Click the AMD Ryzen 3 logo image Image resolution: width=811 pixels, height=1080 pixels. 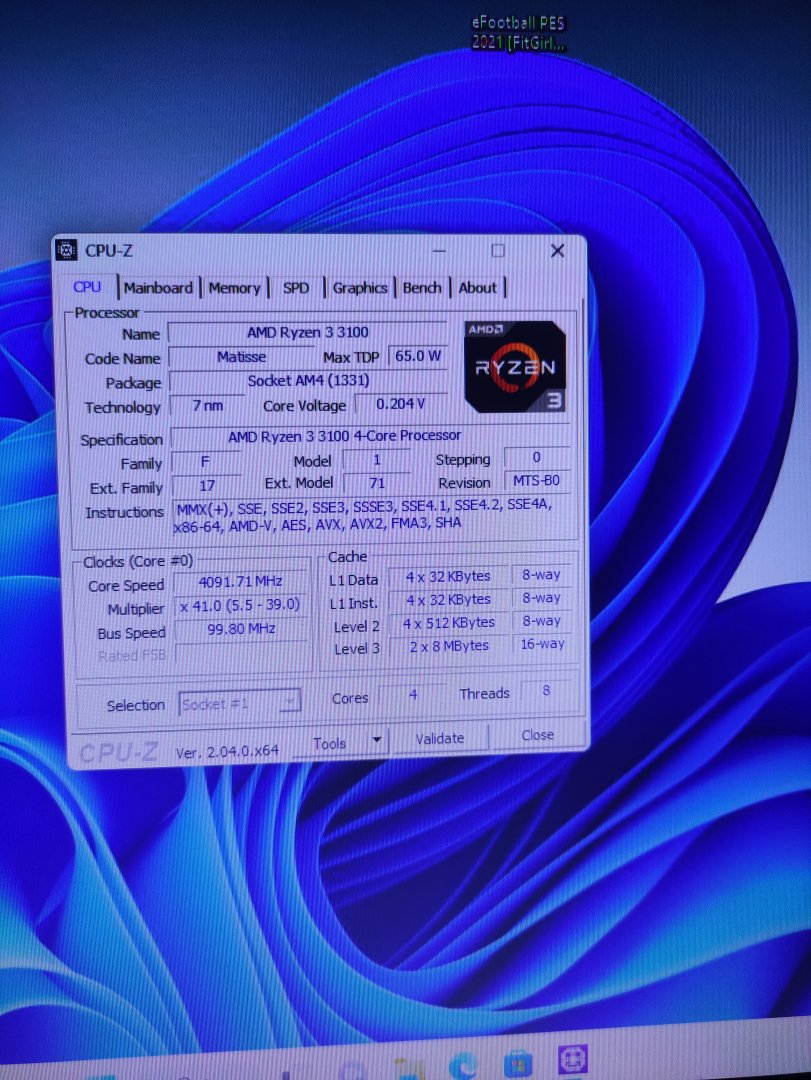pos(515,366)
